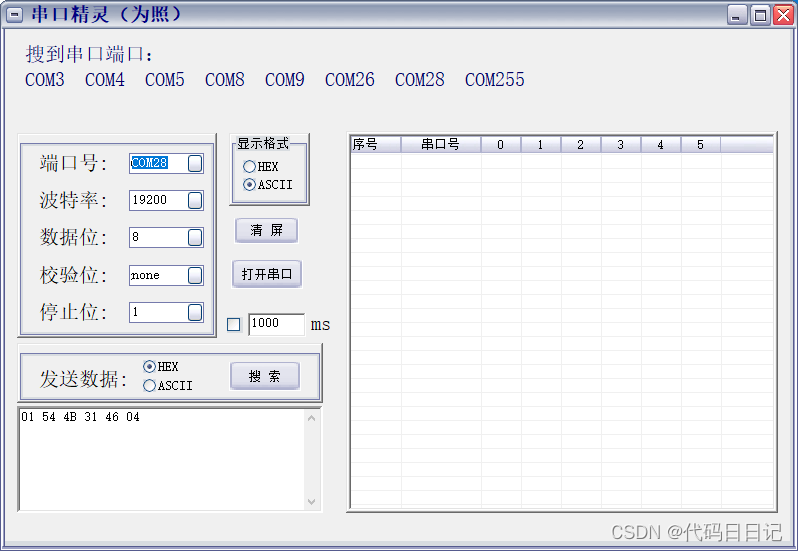Screen dimensions: 798x551
Task: Click column header 5
Action: pyautogui.click(x=701, y=144)
